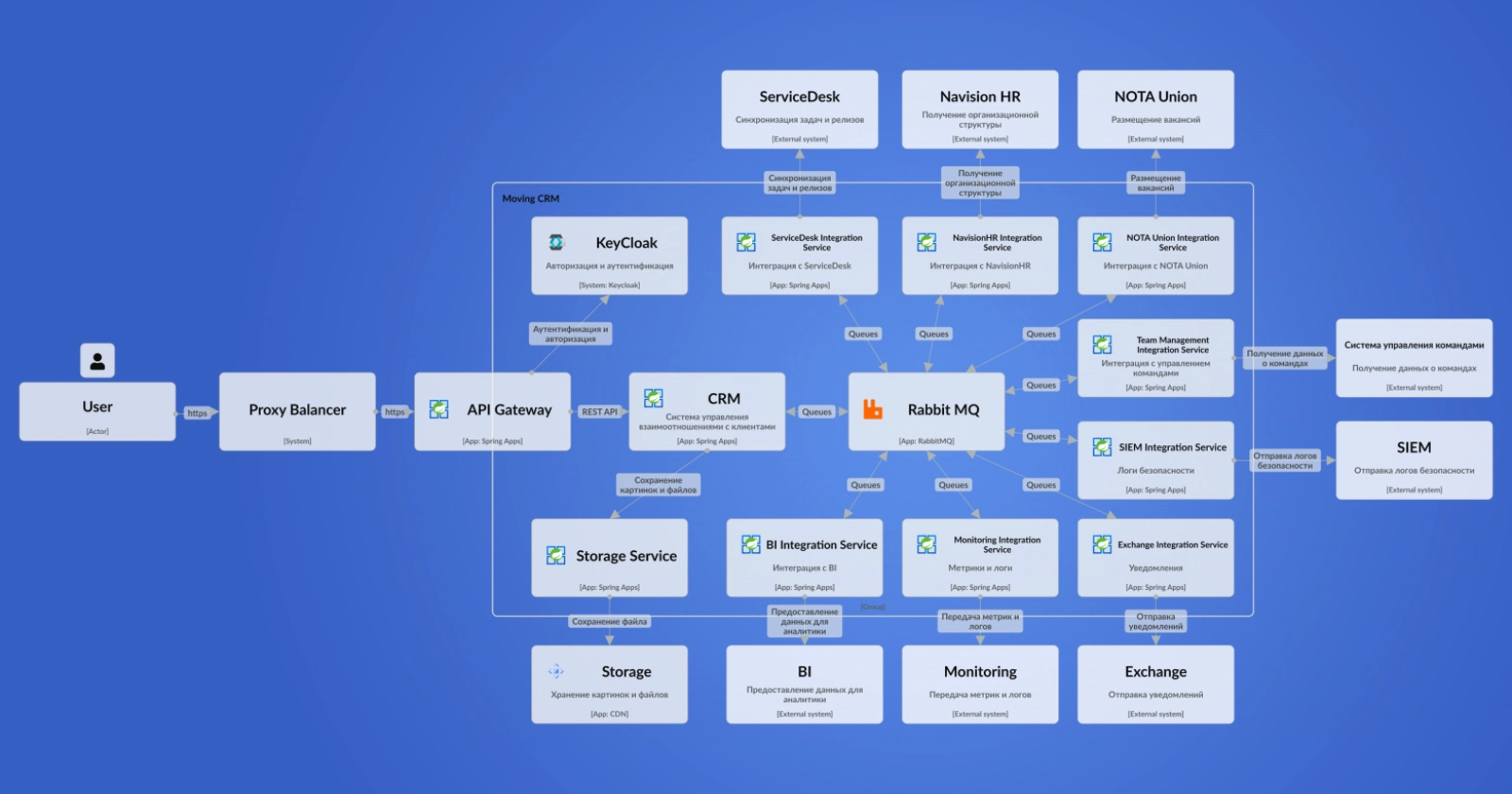The width and height of the screenshot is (1512, 794).
Task: Click NavisionHR Integration Service Spring icon
Action: tap(926, 242)
